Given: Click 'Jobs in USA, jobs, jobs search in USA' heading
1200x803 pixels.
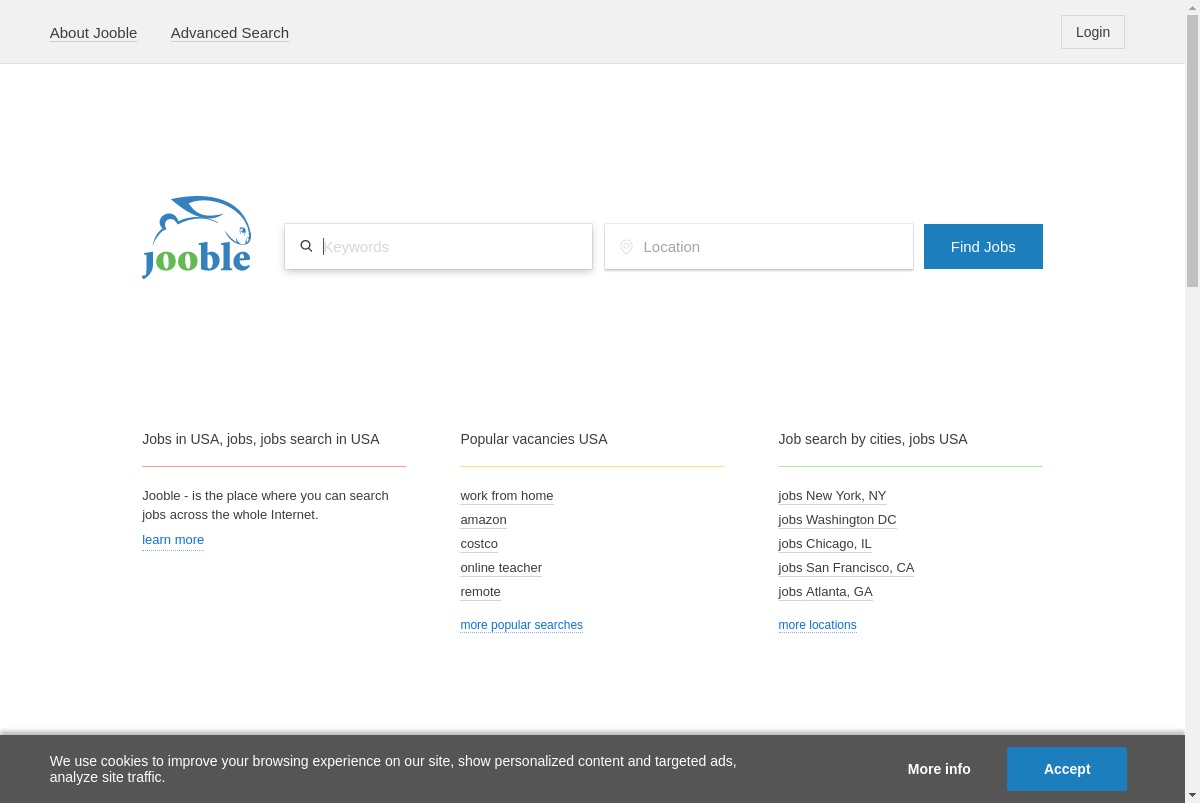Looking at the screenshot, I should (261, 439).
